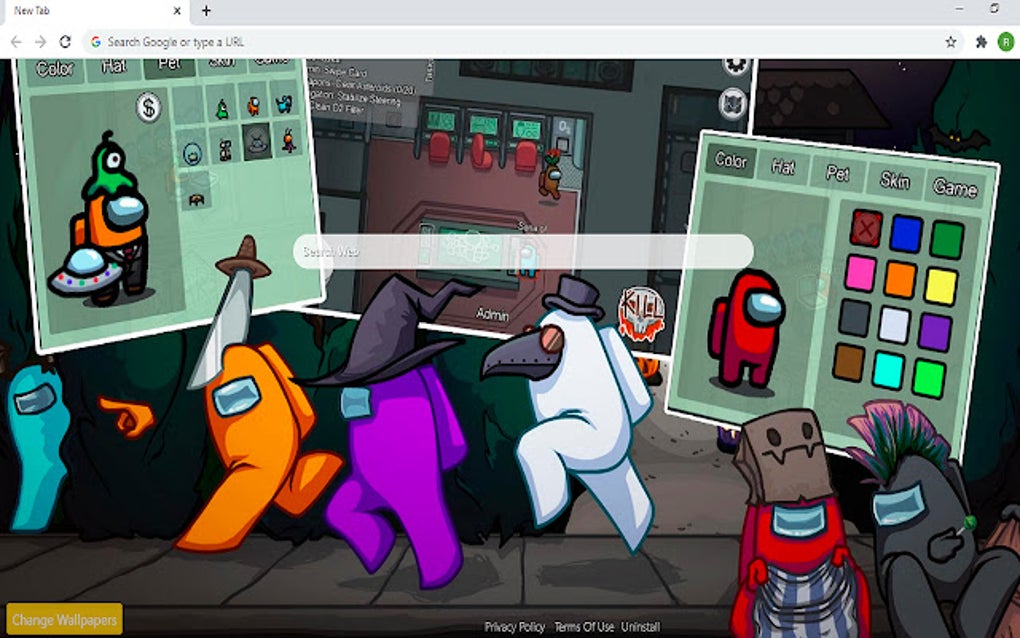Screen dimensions: 1020x638
Task: Select the mini crewmate pet icon
Action: 254,105
